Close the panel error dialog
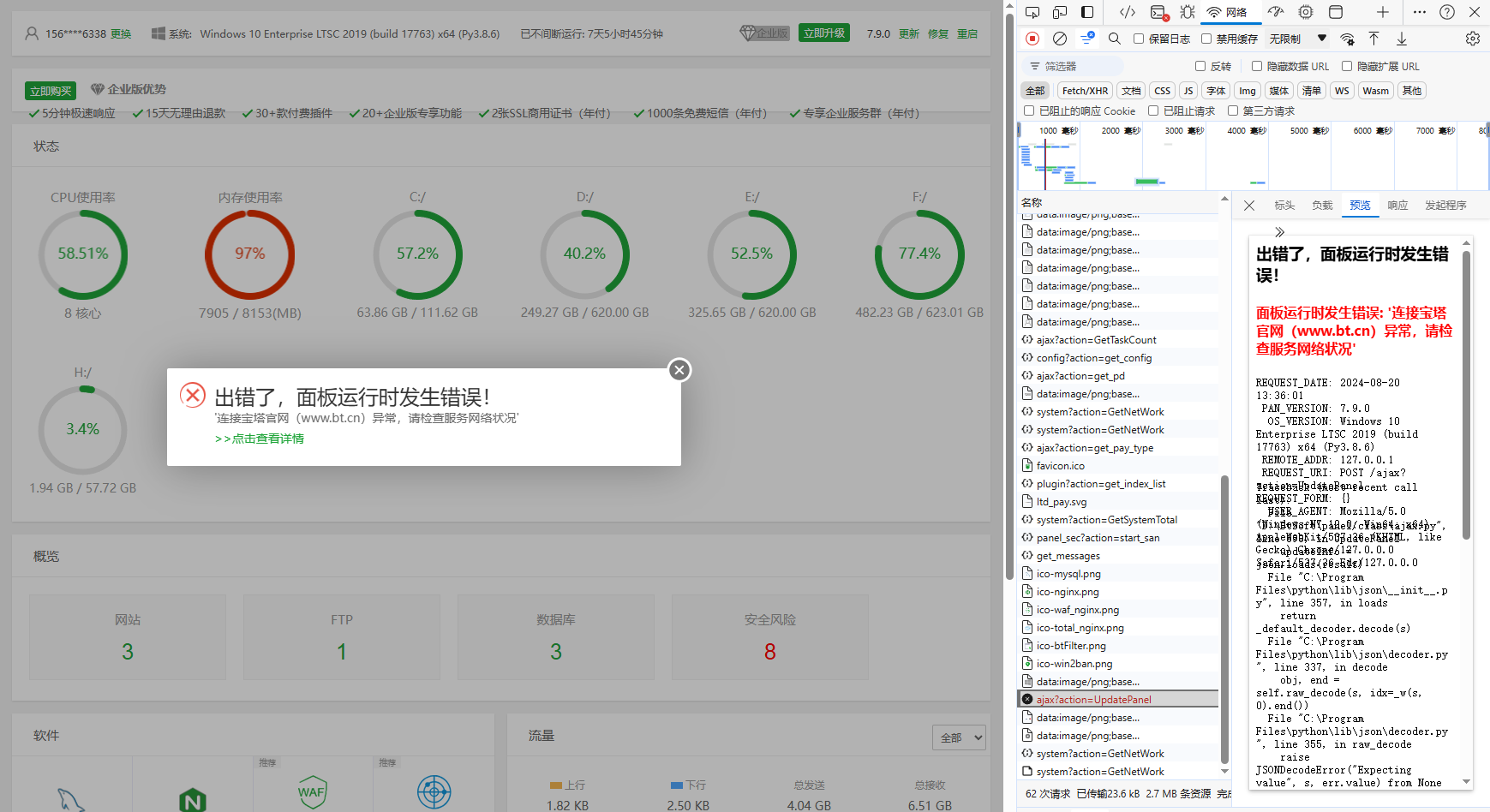Image resolution: width=1490 pixels, height=812 pixels. [x=679, y=370]
